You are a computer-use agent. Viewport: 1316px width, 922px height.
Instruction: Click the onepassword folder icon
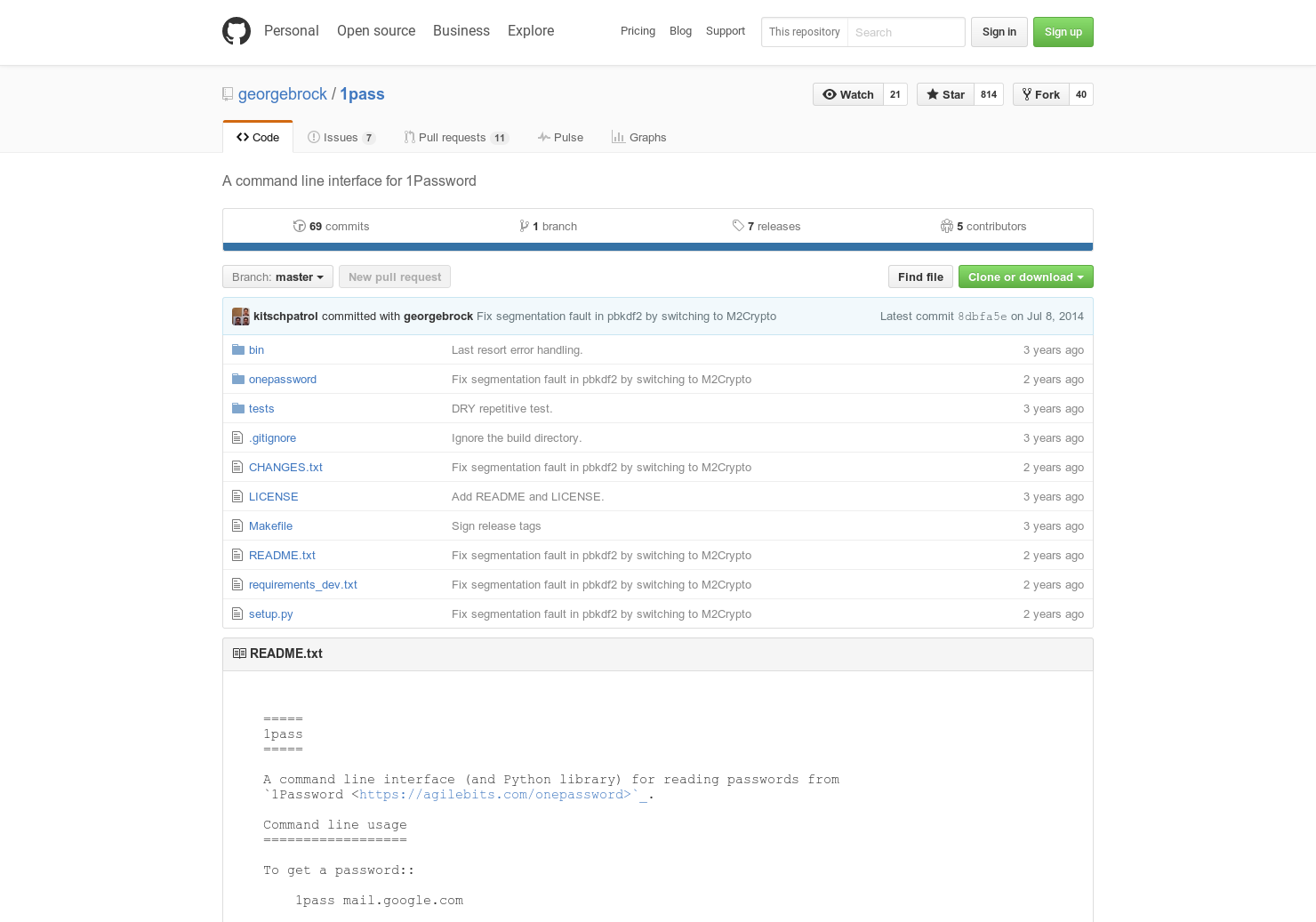click(x=238, y=379)
